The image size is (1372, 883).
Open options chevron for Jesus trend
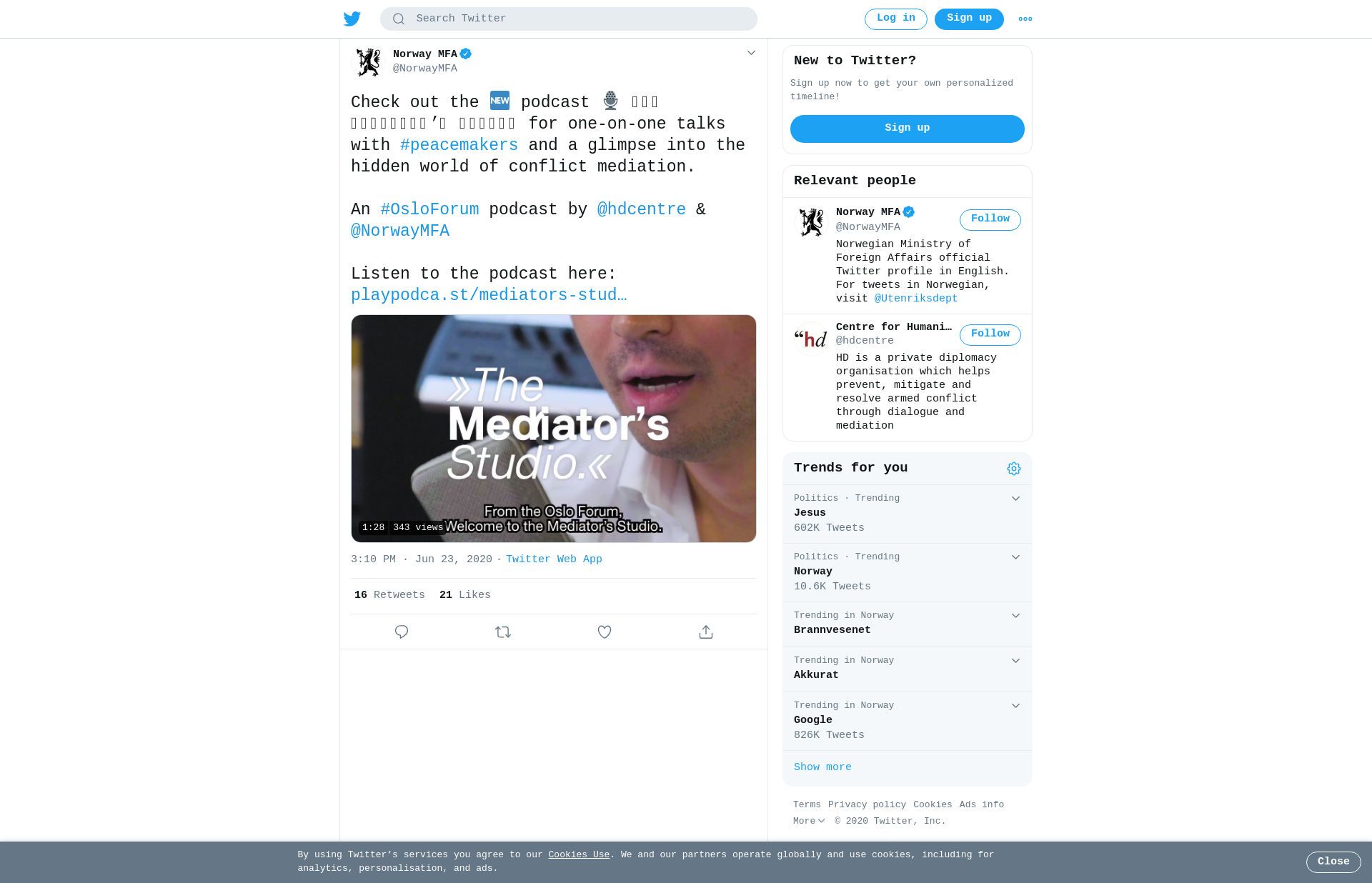pos(1015,499)
